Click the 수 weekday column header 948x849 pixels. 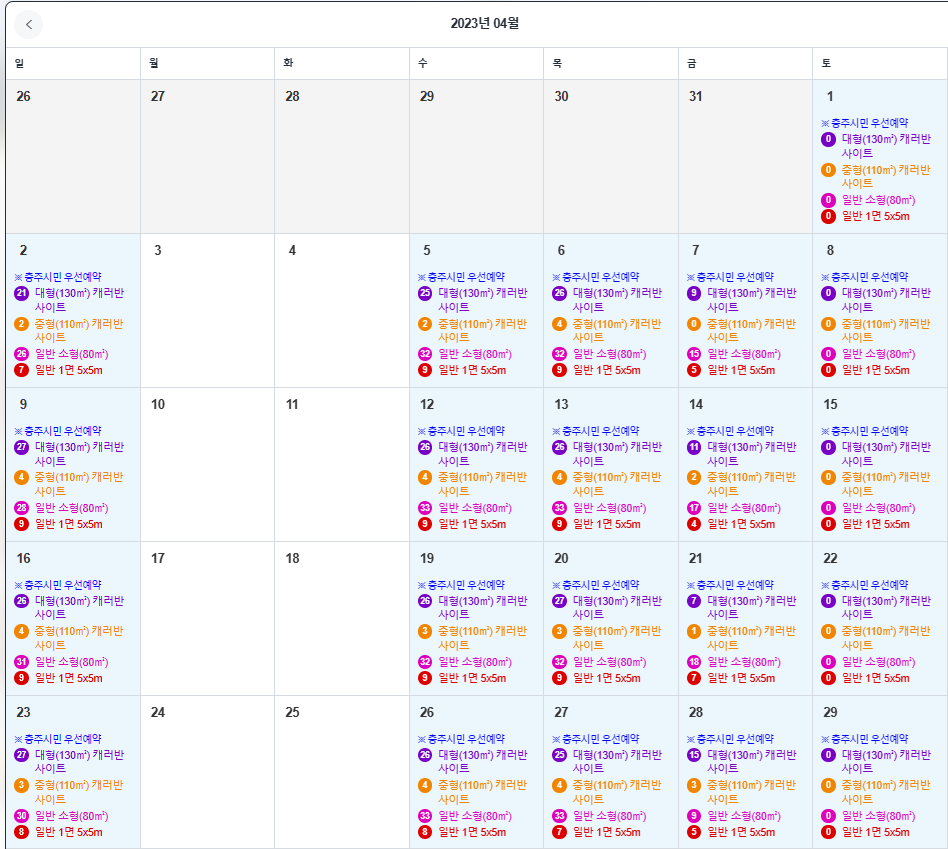pos(476,63)
